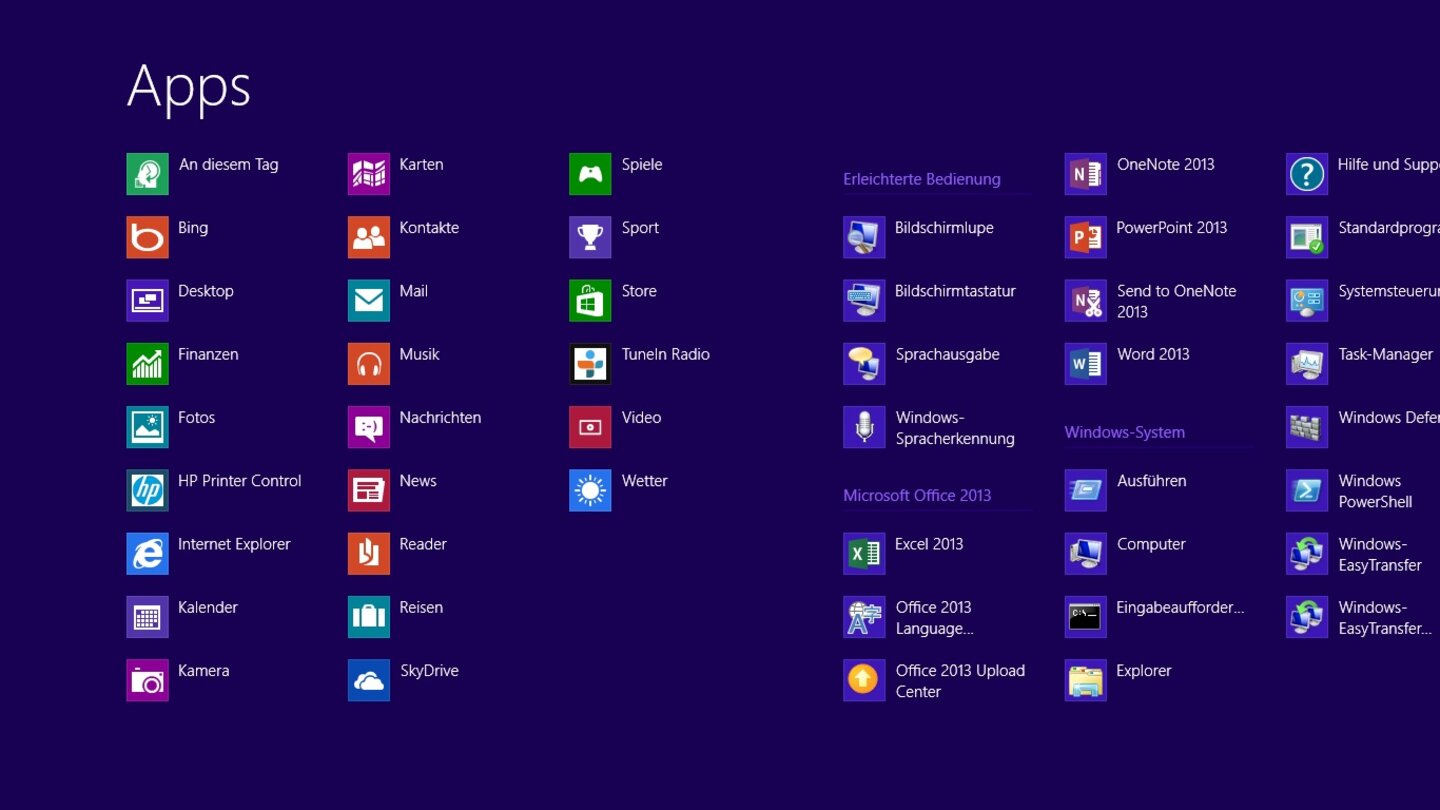The image size is (1440, 810).
Task: Open the Musik headphones icon
Action: click(369, 364)
